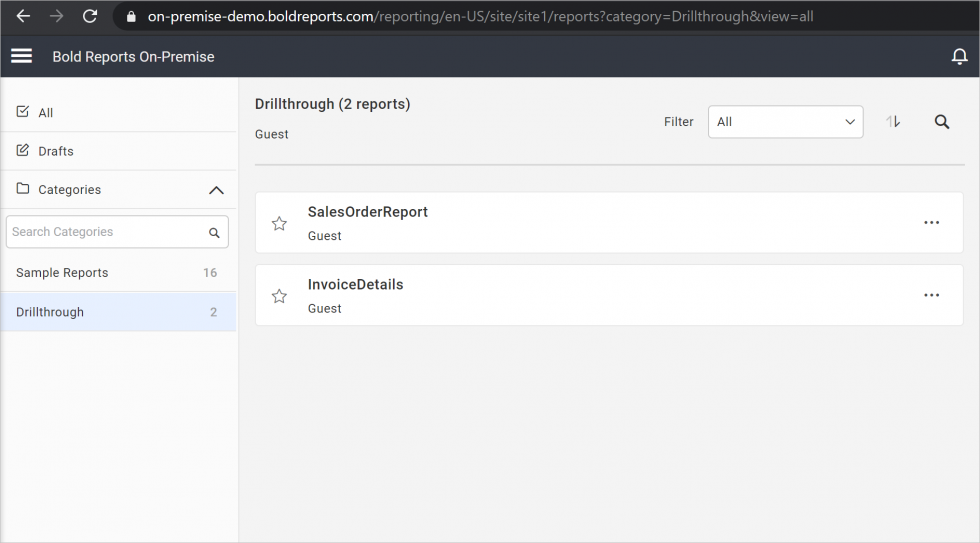
Task: Click the Categories folder icon
Action: (23, 188)
